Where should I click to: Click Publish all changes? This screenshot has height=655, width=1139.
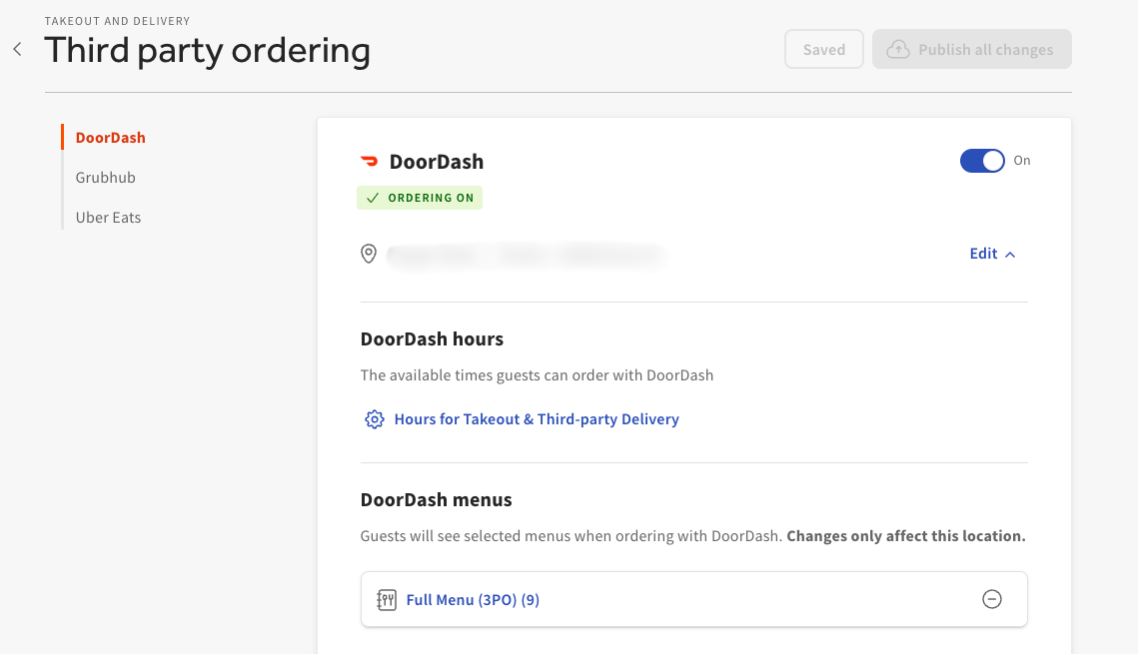click(x=971, y=48)
